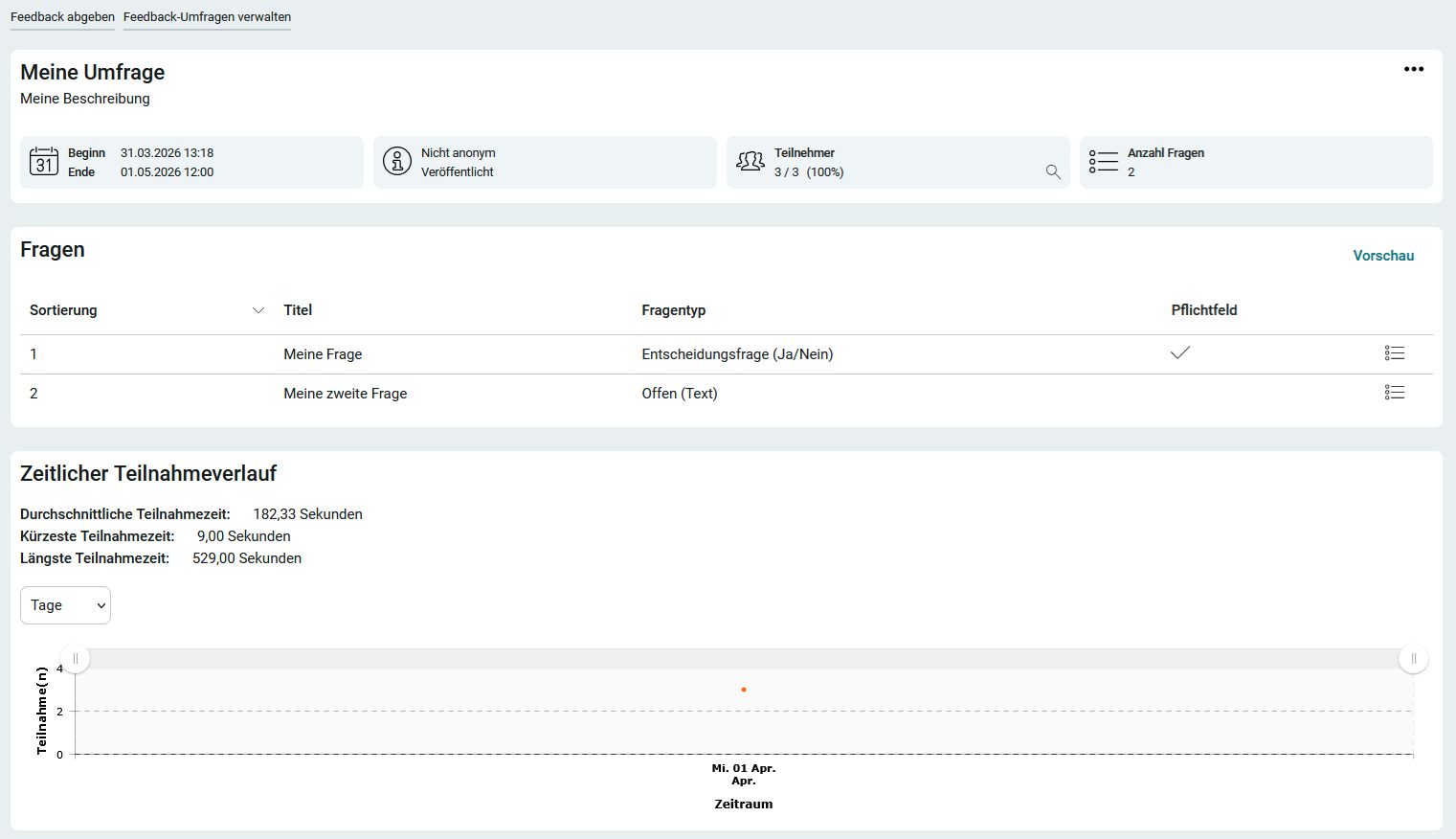Switch to Feedback abgeben tab
Image resolution: width=1456 pixels, height=839 pixels.
coord(62,17)
